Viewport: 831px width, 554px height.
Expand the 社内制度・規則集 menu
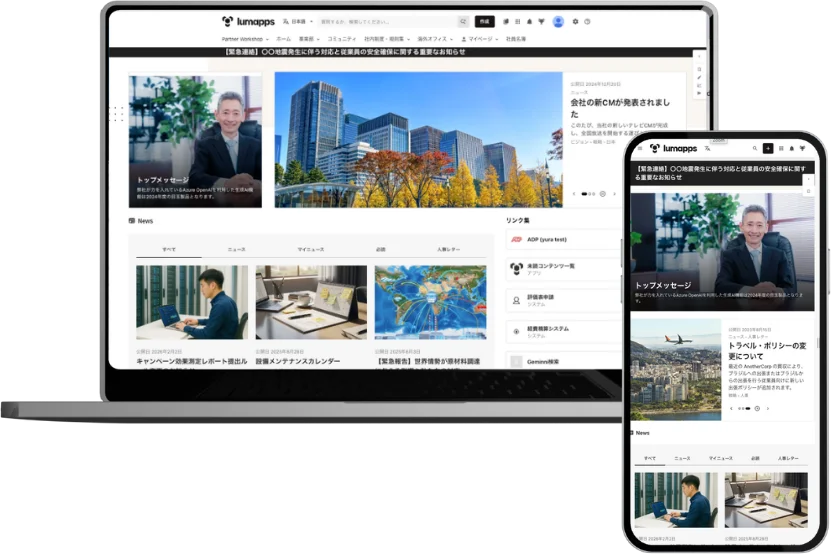(x=387, y=39)
